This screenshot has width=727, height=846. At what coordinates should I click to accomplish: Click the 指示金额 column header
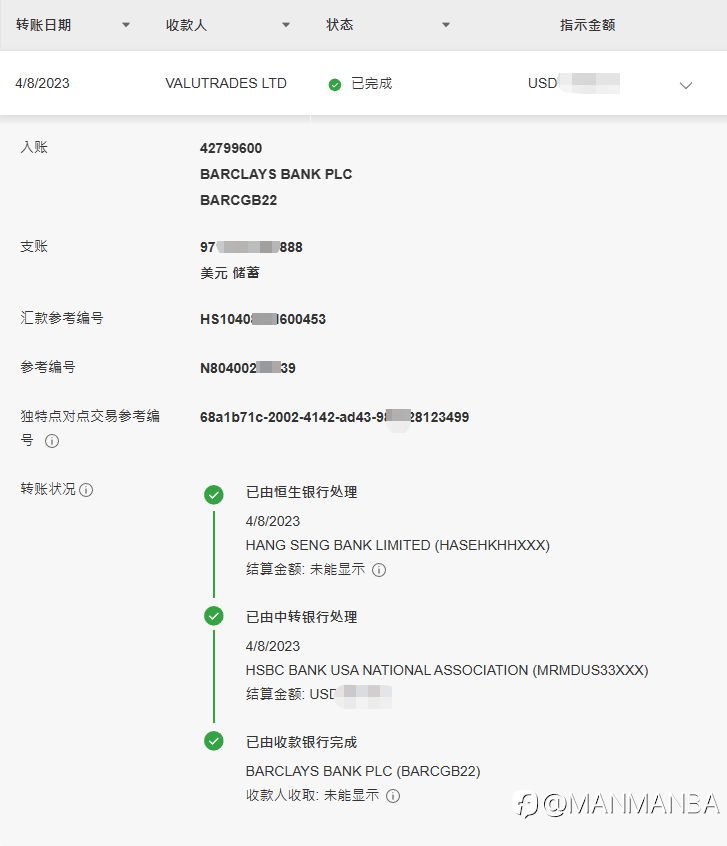pos(587,25)
